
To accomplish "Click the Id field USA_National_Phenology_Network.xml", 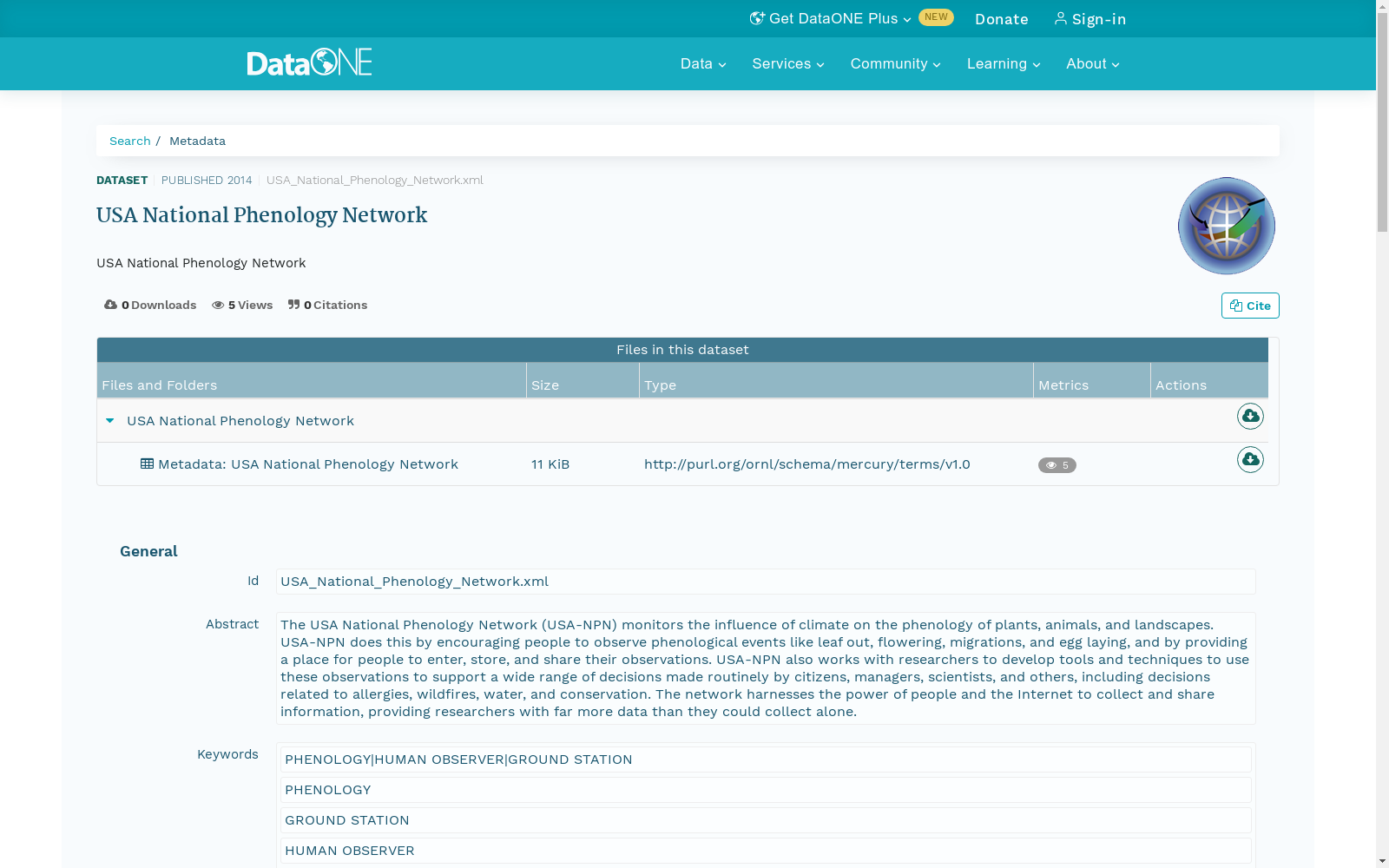I will [766, 582].
